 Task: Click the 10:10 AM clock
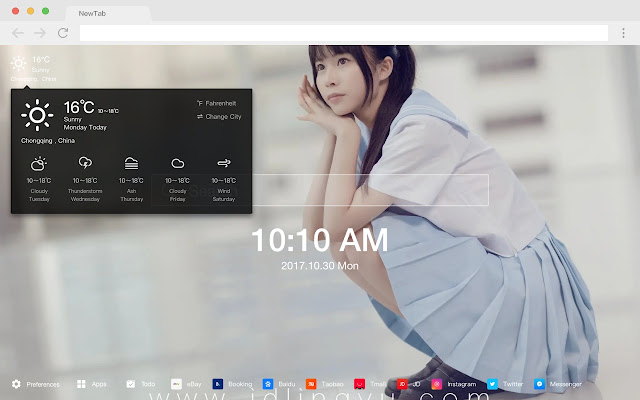320,240
